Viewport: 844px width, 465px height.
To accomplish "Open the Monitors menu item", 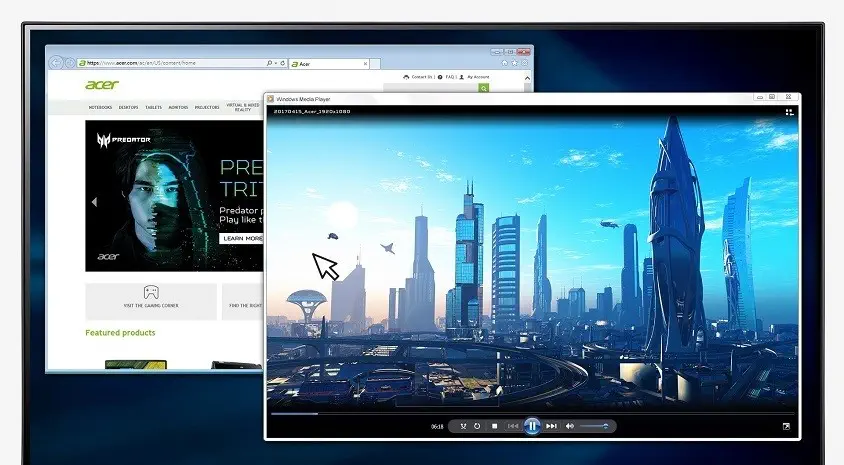I will (178, 107).
